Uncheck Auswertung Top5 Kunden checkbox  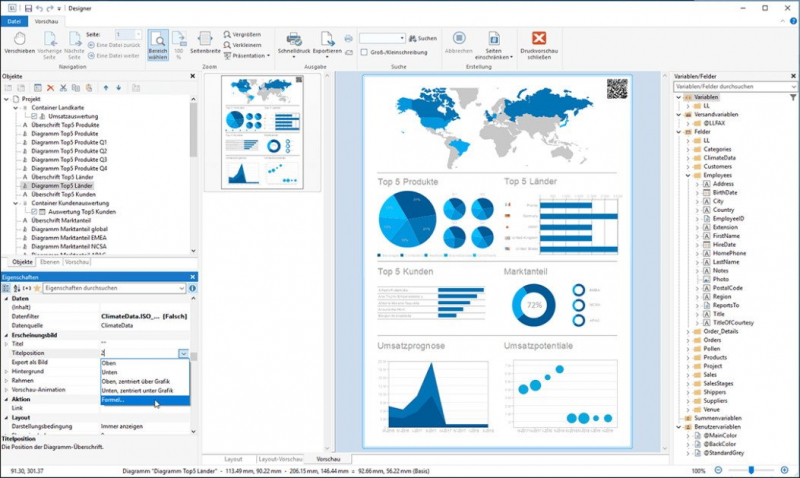tap(34, 211)
